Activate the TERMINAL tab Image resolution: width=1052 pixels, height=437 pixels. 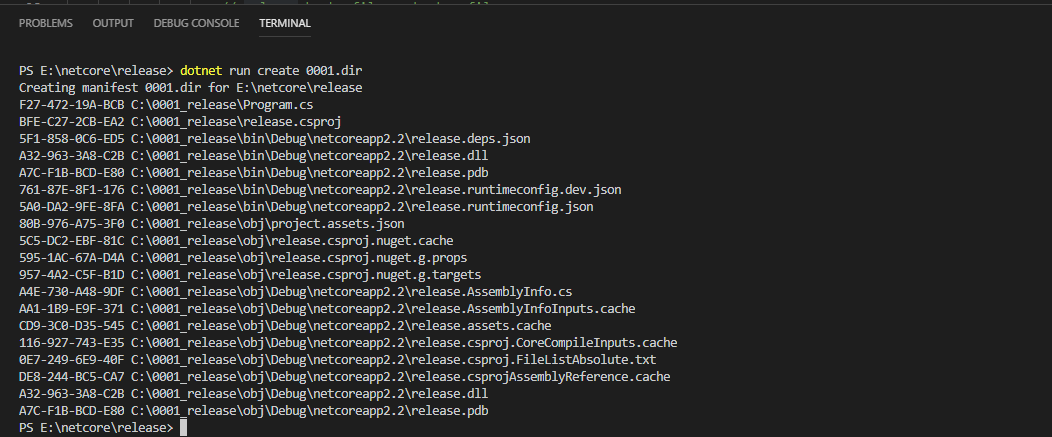284,23
